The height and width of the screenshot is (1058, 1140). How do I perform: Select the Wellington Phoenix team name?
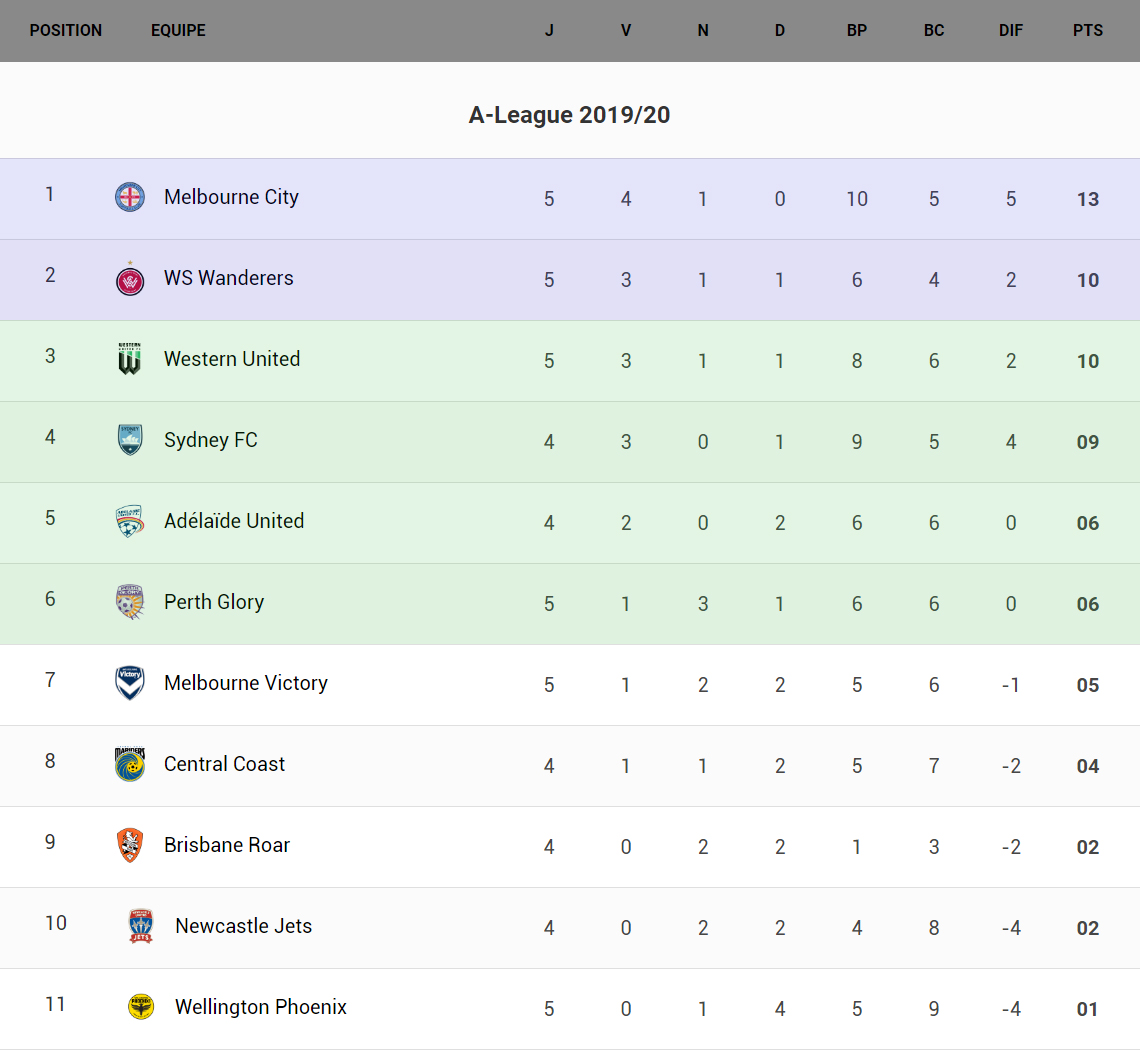pyautogui.click(x=261, y=1007)
